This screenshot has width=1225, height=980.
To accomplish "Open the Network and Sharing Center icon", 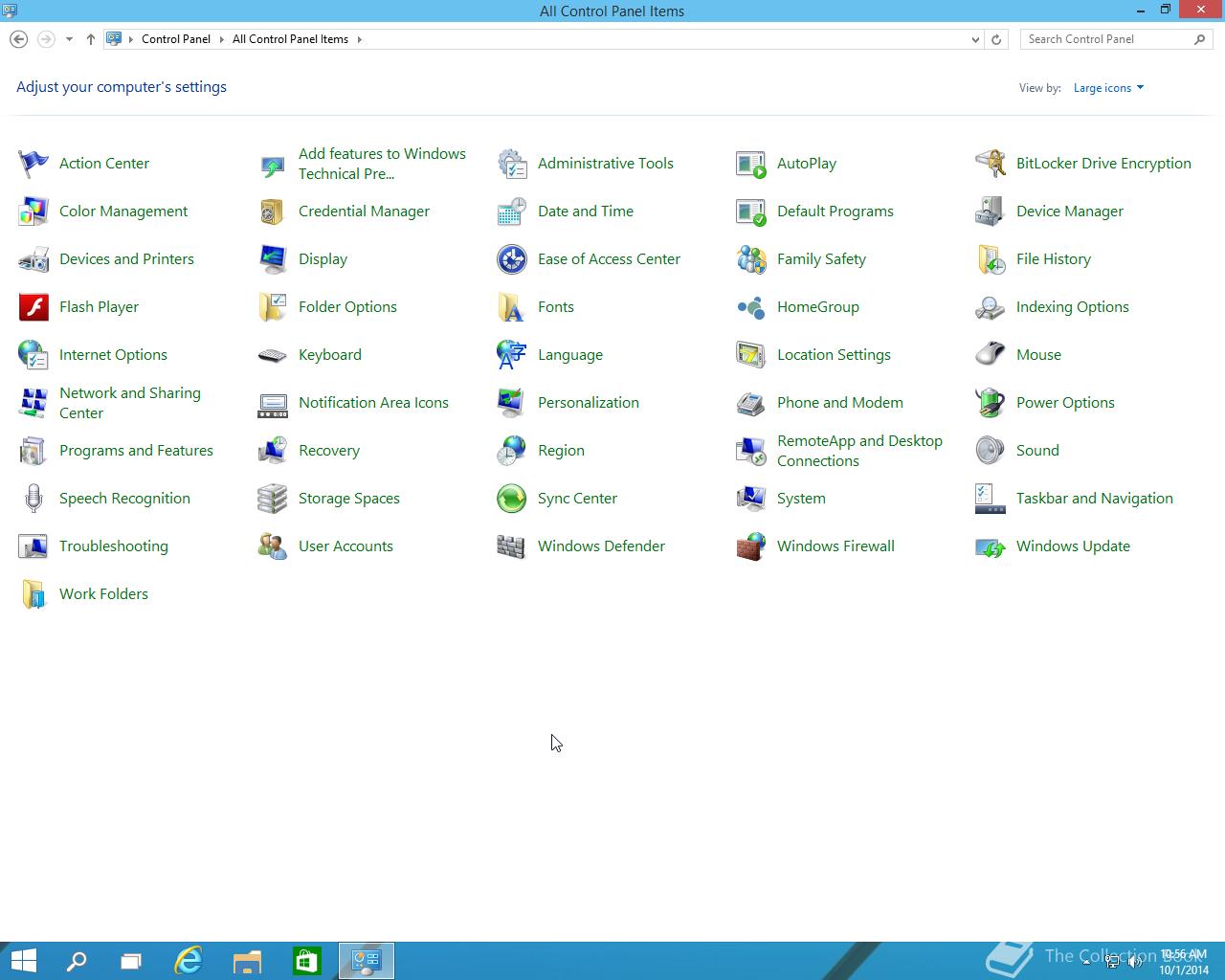I will [33, 403].
